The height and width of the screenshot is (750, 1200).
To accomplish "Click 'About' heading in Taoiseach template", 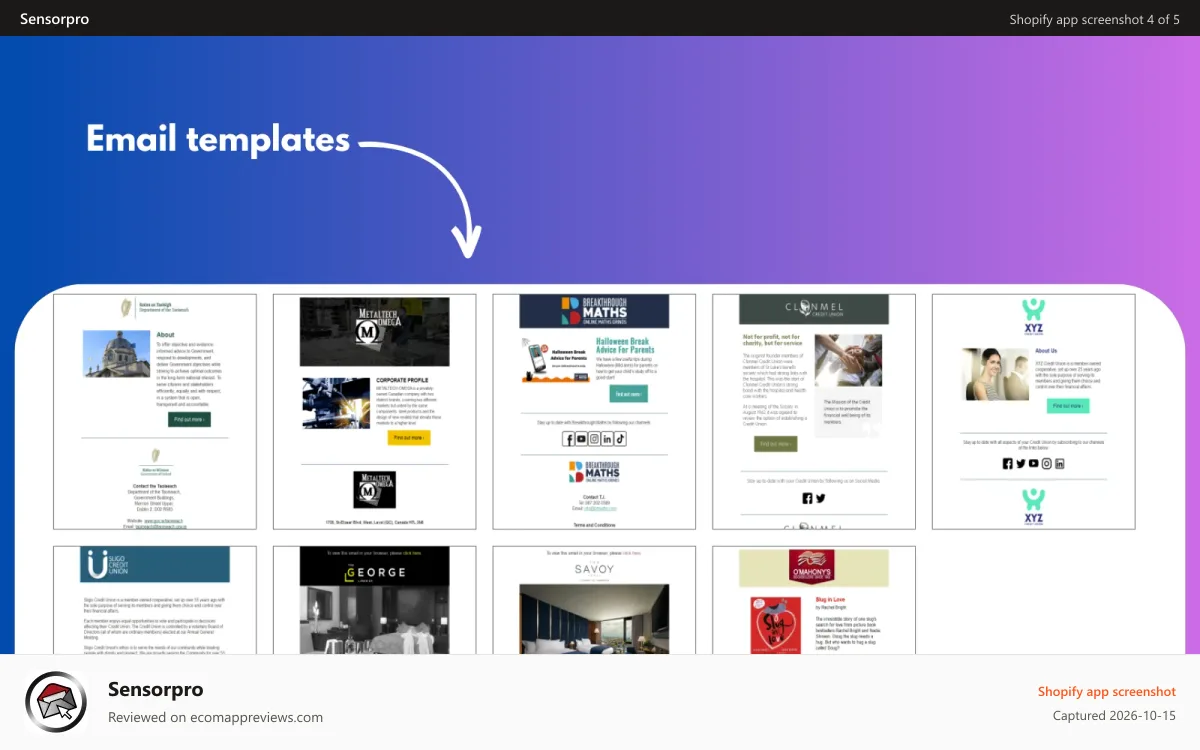I will (x=165, y=335).
